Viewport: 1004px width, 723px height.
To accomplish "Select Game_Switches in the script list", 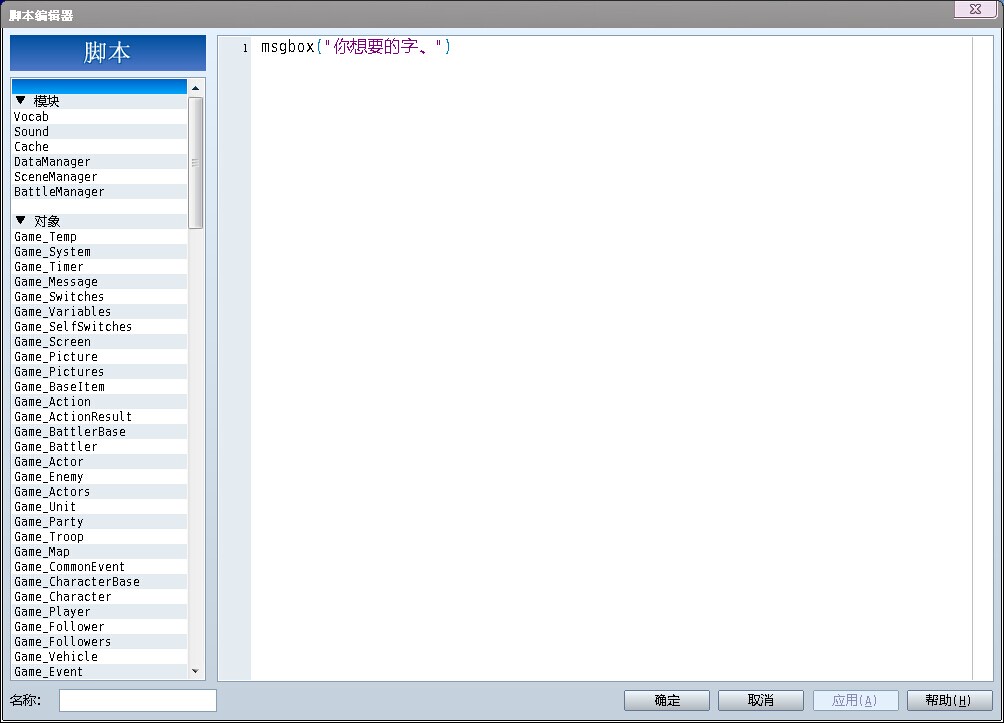I will (x=99, y=297).
